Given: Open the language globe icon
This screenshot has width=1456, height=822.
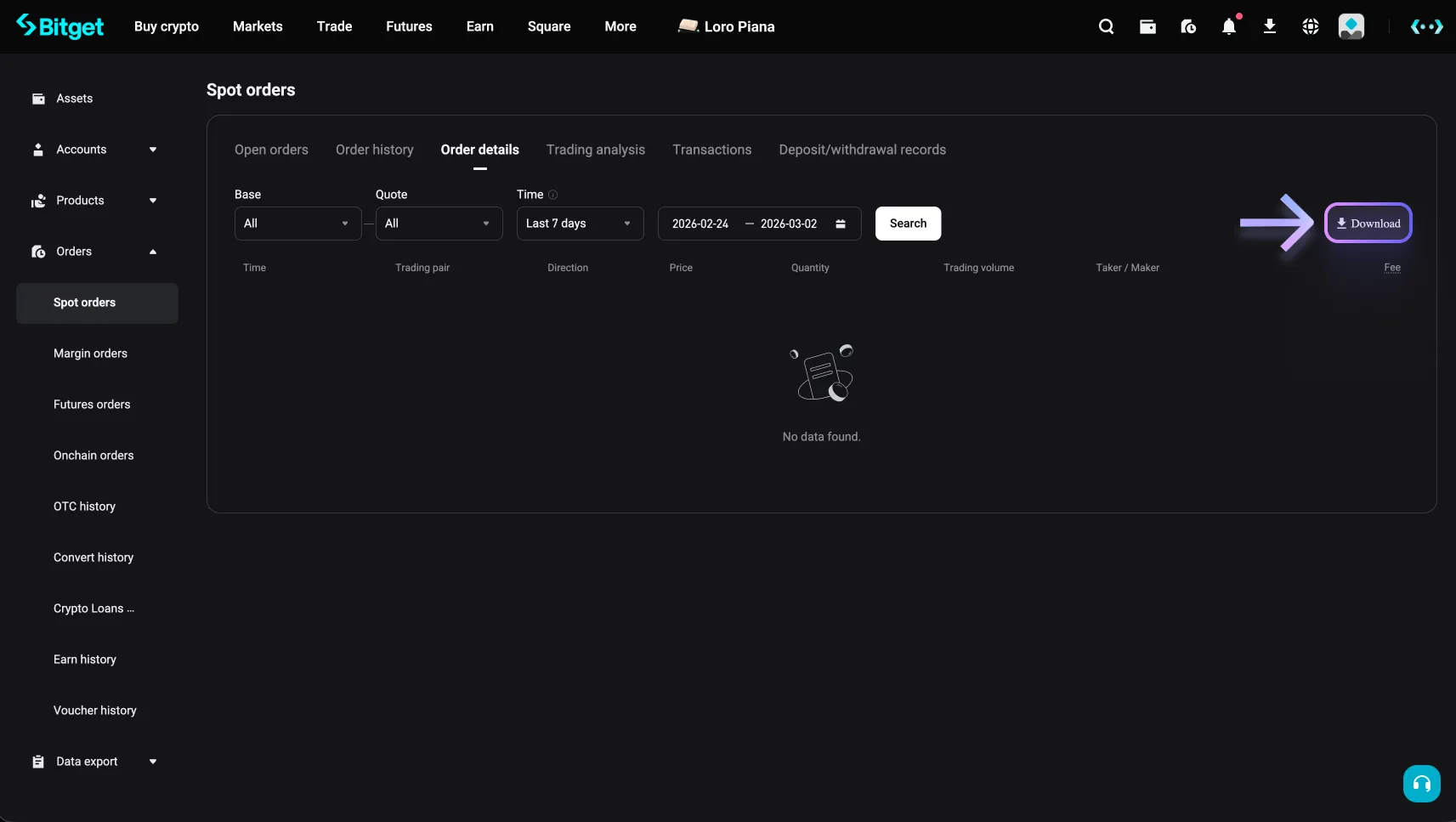Looking at the screenshot, I should pos(1311,26).
